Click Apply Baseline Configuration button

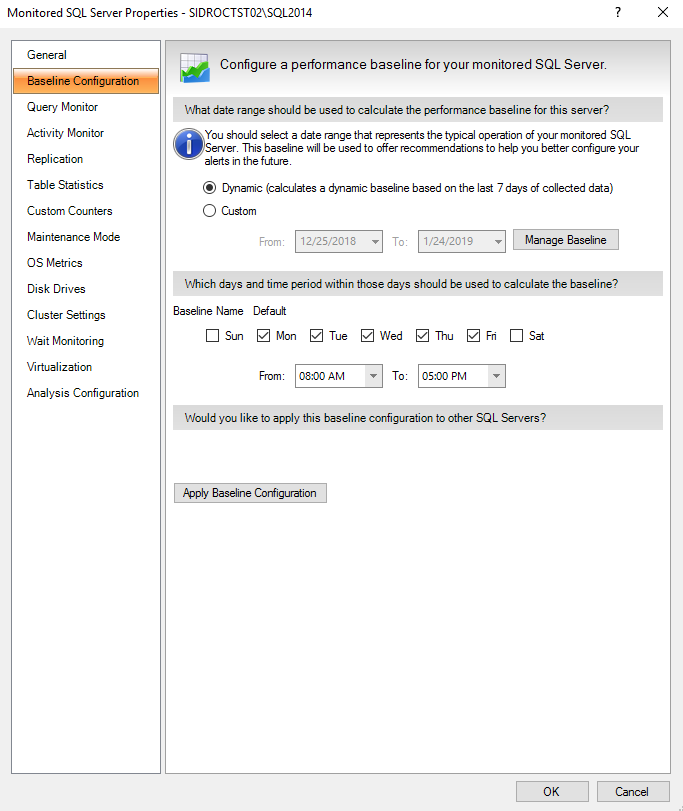coord(250,493)
